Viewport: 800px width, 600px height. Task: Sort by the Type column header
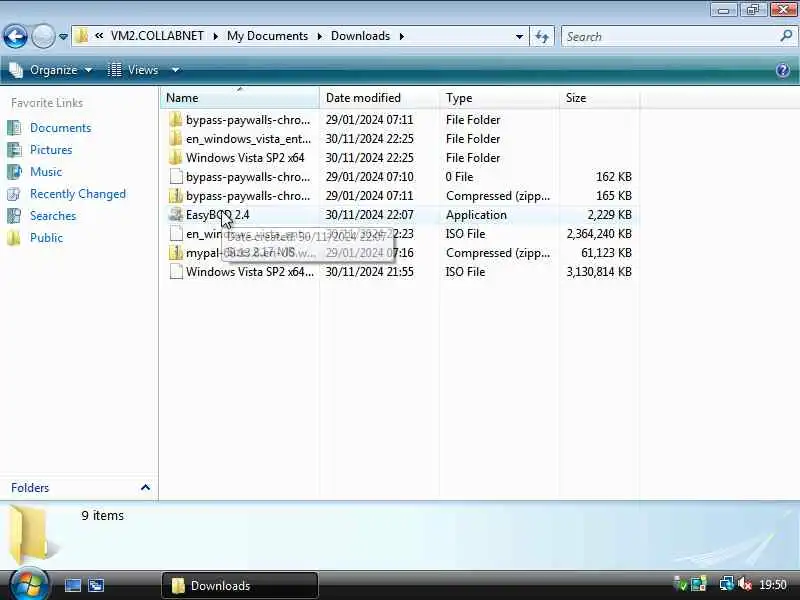coord(499,97)
